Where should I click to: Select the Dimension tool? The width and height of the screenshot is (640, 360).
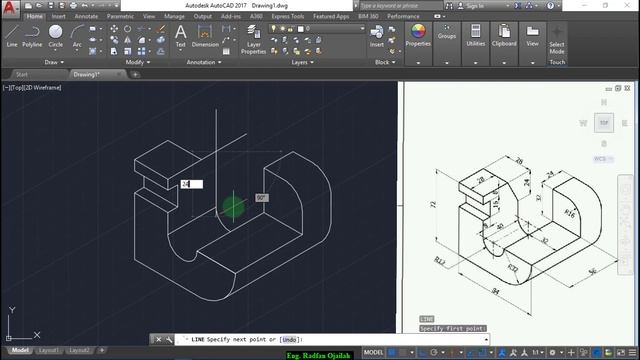pos(205,36)
